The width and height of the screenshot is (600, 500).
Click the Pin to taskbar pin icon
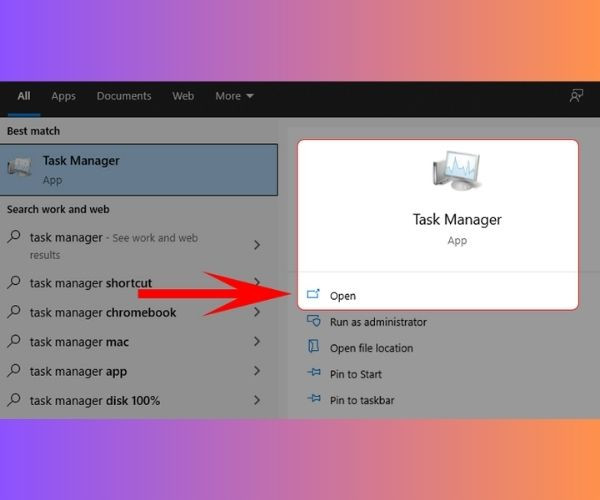coord(314,399)
